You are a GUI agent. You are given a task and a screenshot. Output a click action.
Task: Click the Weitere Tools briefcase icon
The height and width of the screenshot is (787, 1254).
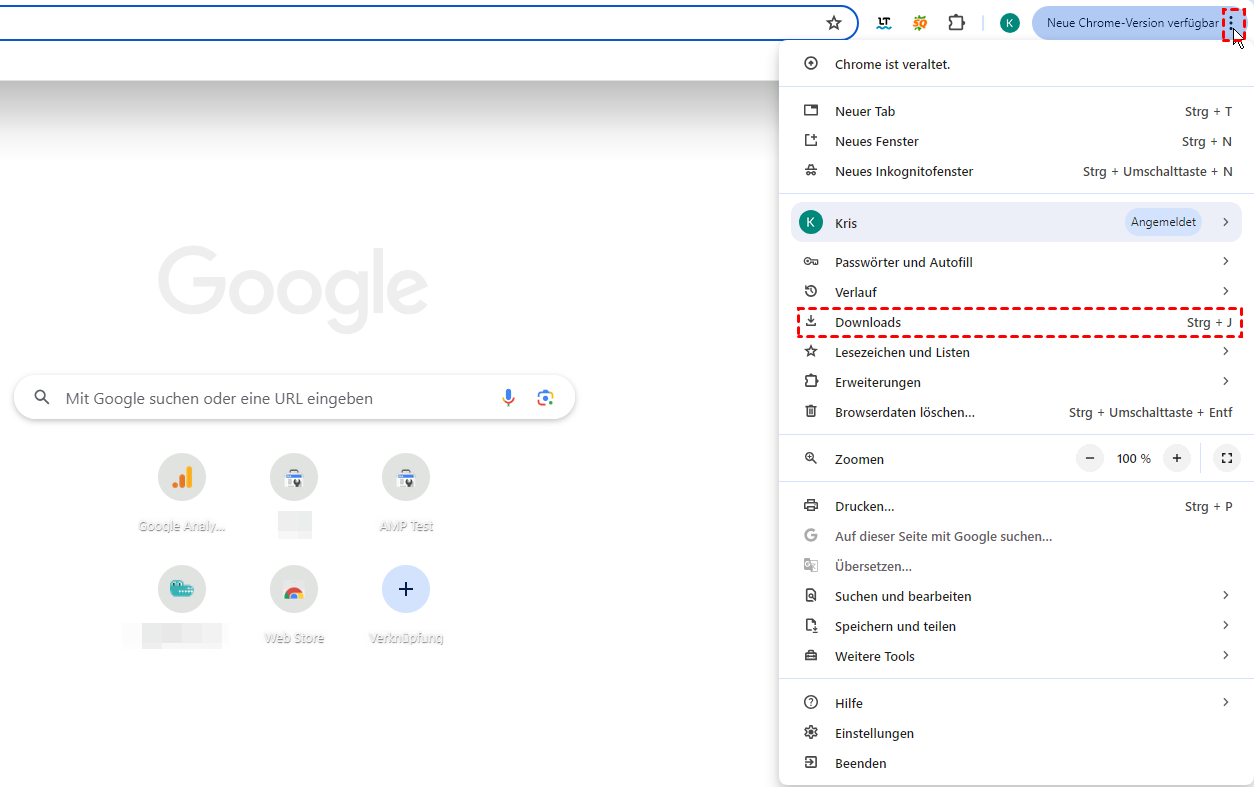click(x=811, y=656)
